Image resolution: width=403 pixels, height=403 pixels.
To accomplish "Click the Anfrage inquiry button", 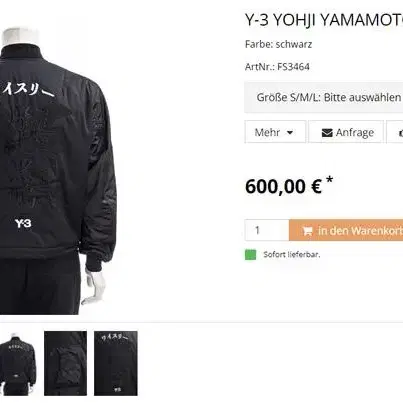I will pos(346,132).
